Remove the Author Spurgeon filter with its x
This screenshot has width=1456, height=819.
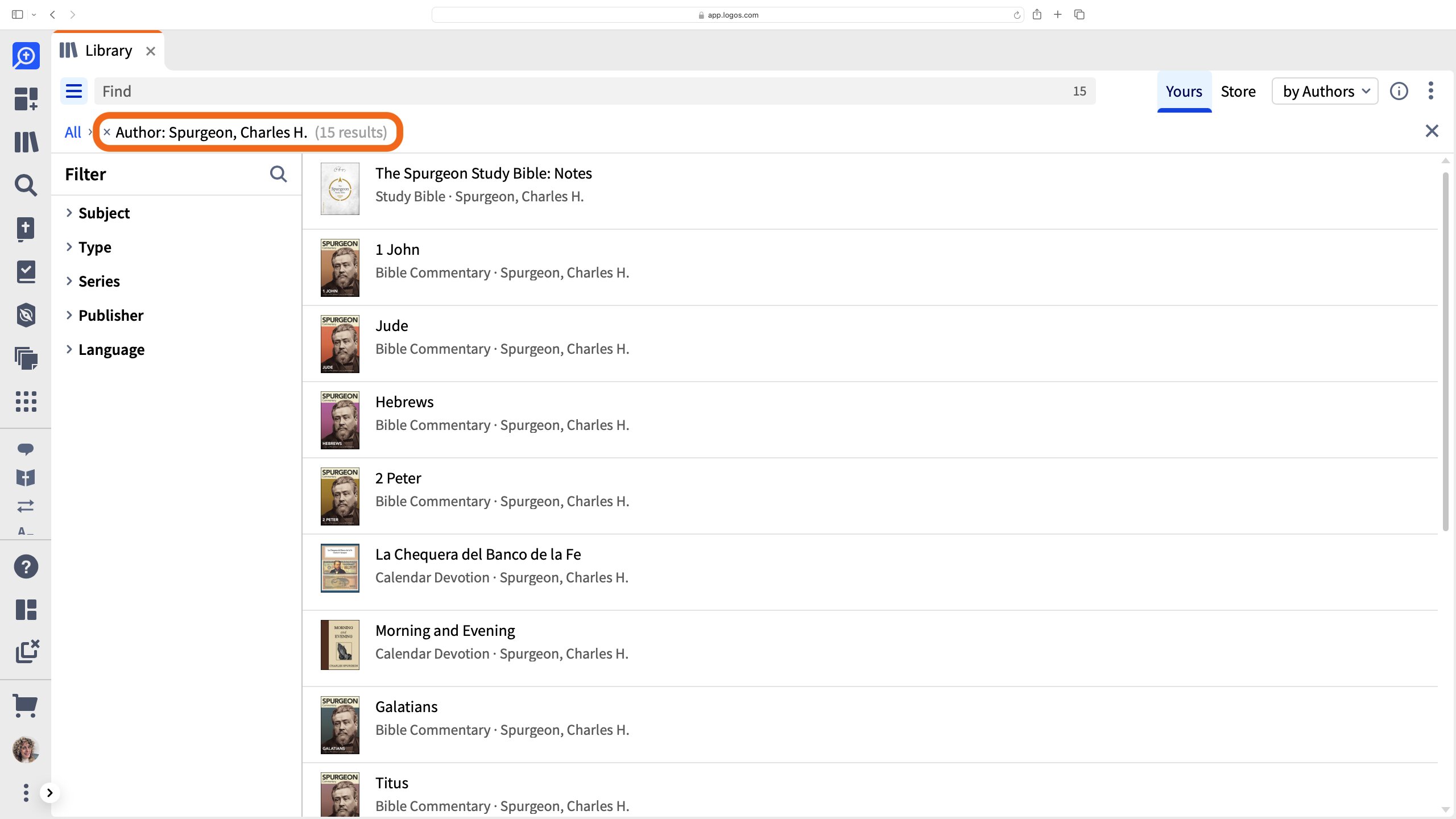pyautogui.click(x=106, y=132)
